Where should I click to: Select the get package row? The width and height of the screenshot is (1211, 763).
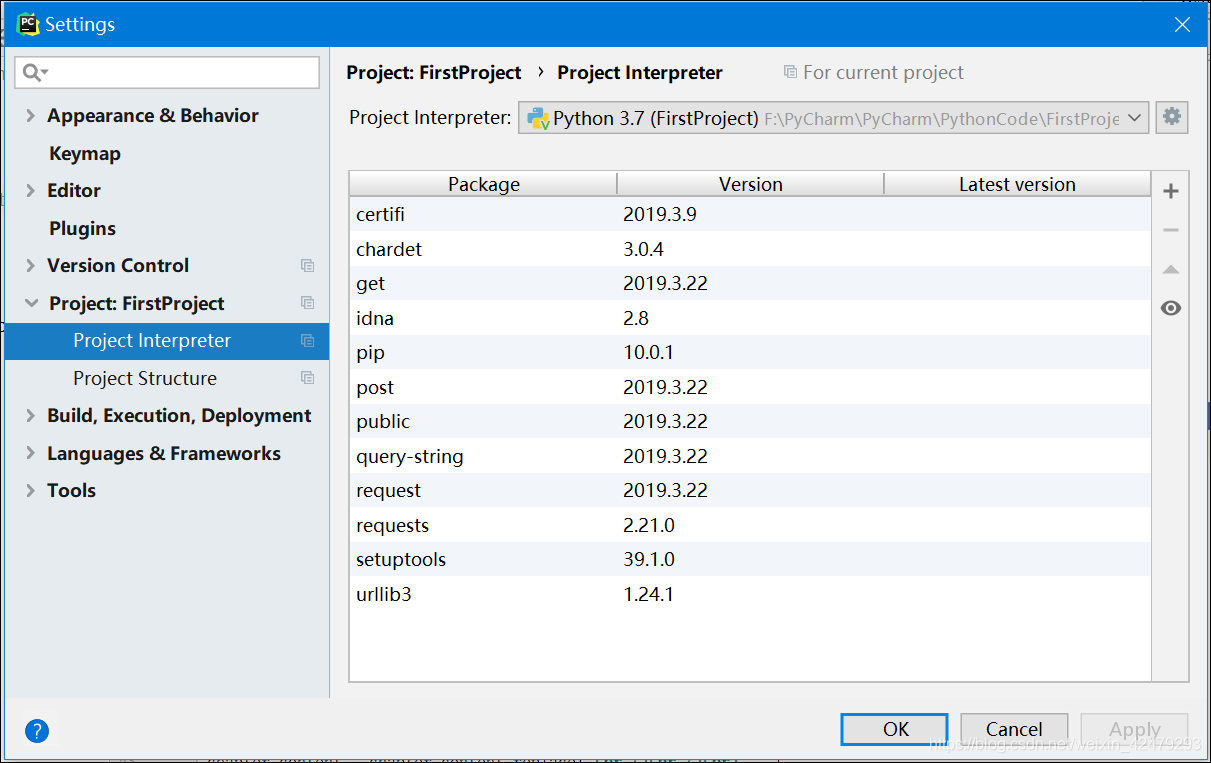750,283
